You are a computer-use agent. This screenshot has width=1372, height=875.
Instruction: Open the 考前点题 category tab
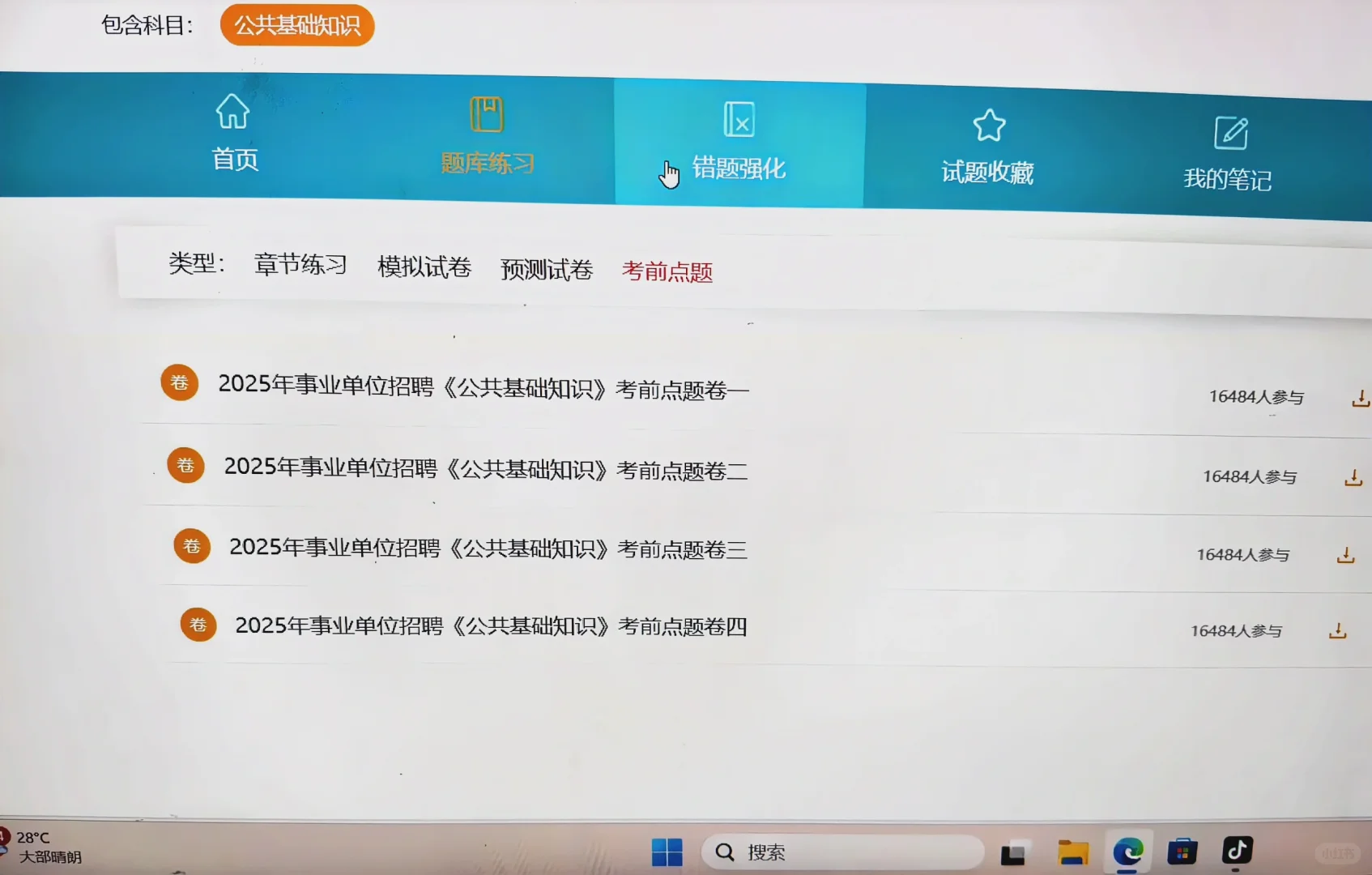666,272
